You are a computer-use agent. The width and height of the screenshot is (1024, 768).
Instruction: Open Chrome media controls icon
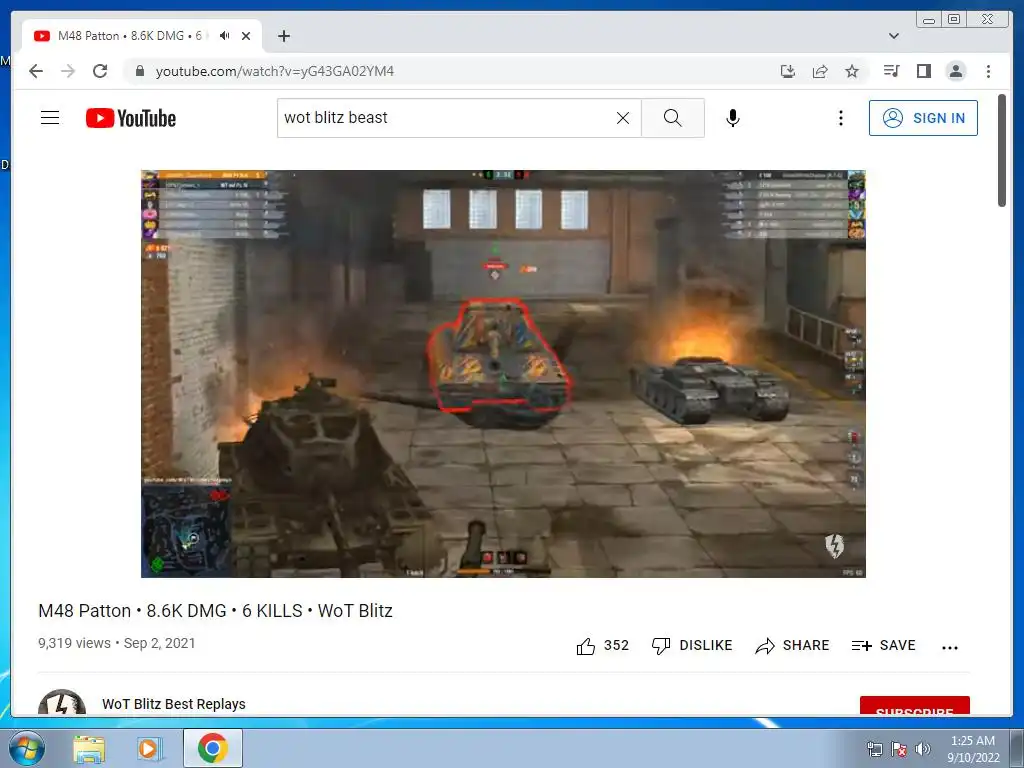(891, 71)
